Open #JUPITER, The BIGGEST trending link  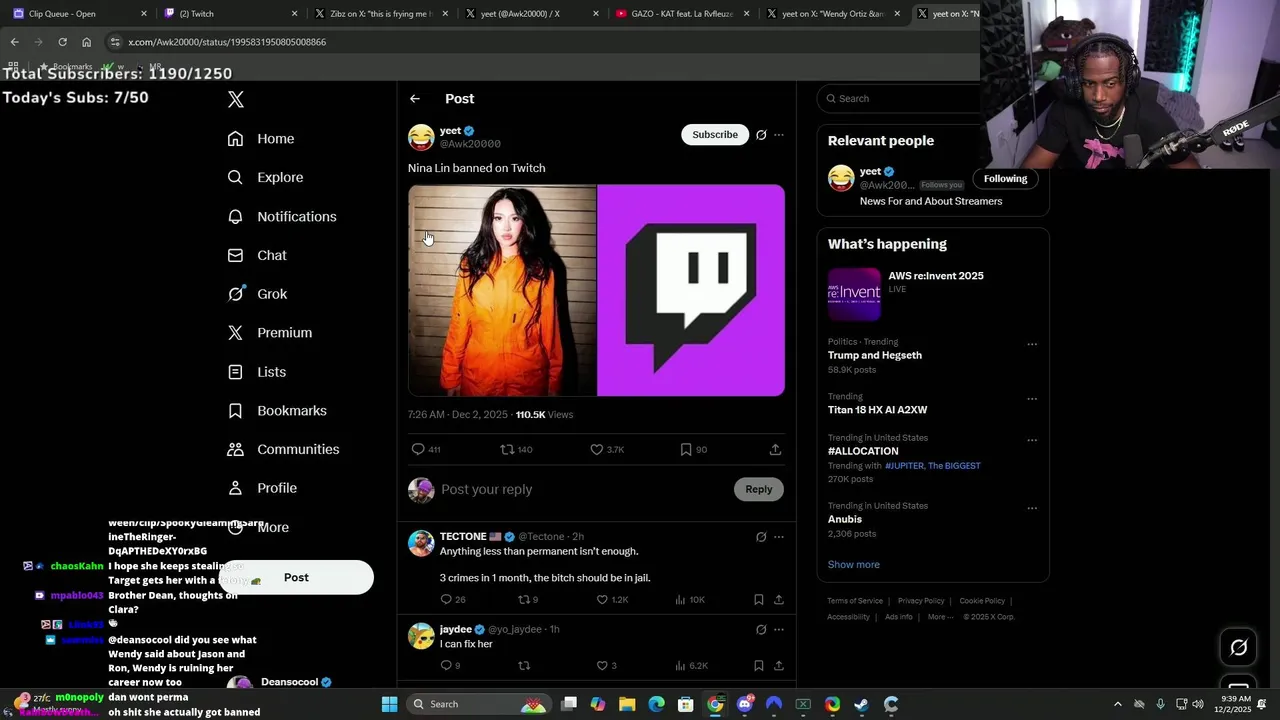point(932,466)
